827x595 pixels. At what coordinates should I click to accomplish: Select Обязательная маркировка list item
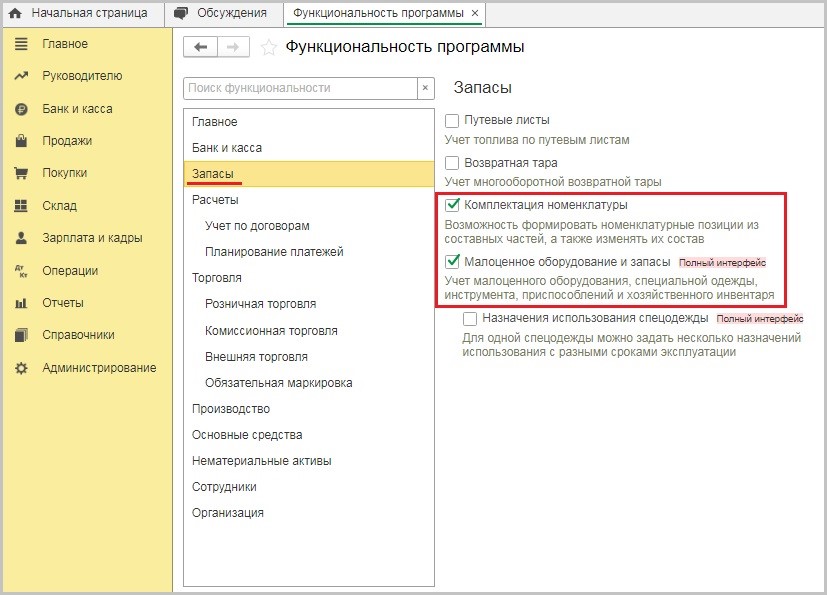click(309, 383)
